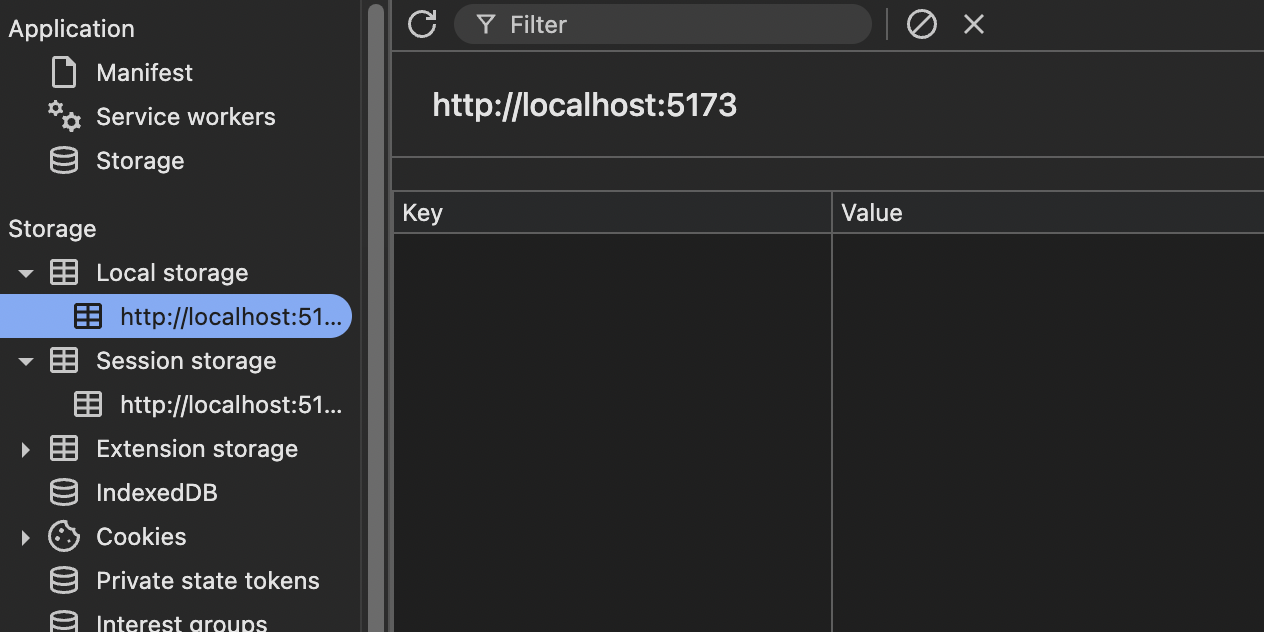Click the Cookies icon in sidebar
Screen dimensions: 1264x632
click(x=64, y=537)
